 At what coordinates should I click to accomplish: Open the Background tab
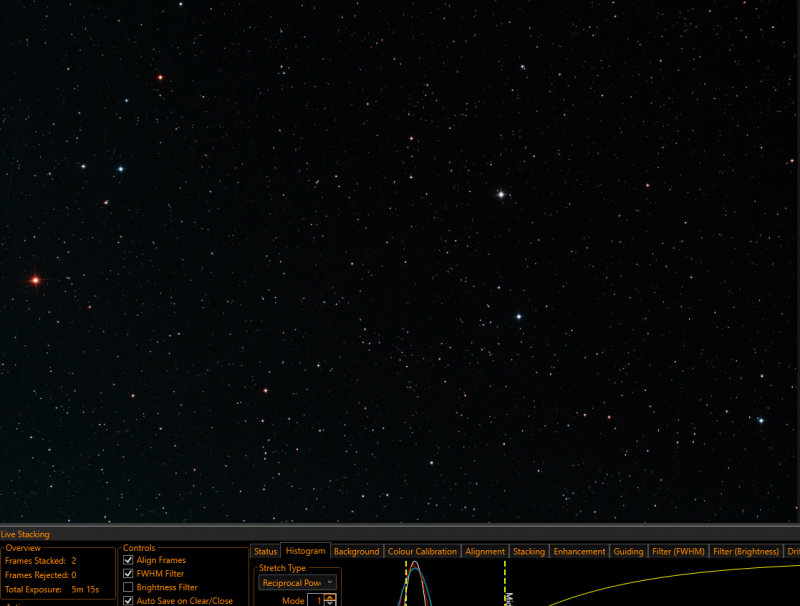point(357,551)
